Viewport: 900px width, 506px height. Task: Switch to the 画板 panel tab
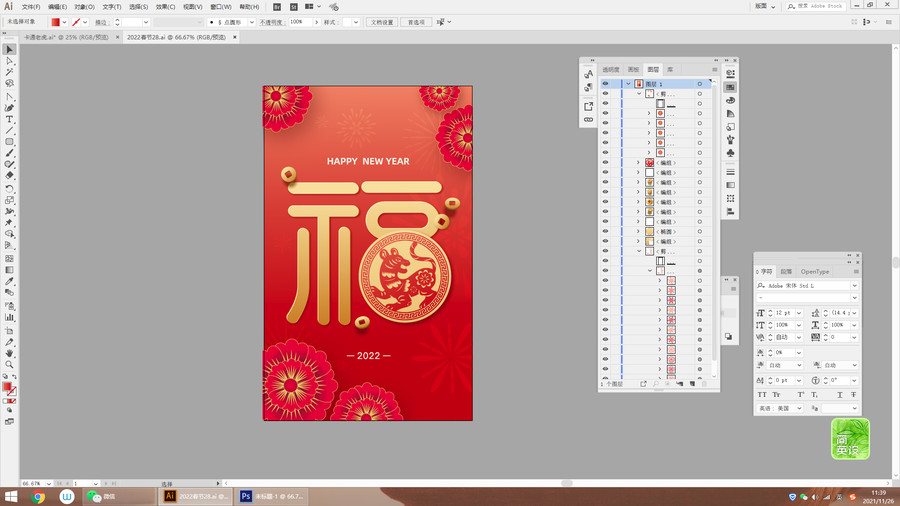[633, 69]
